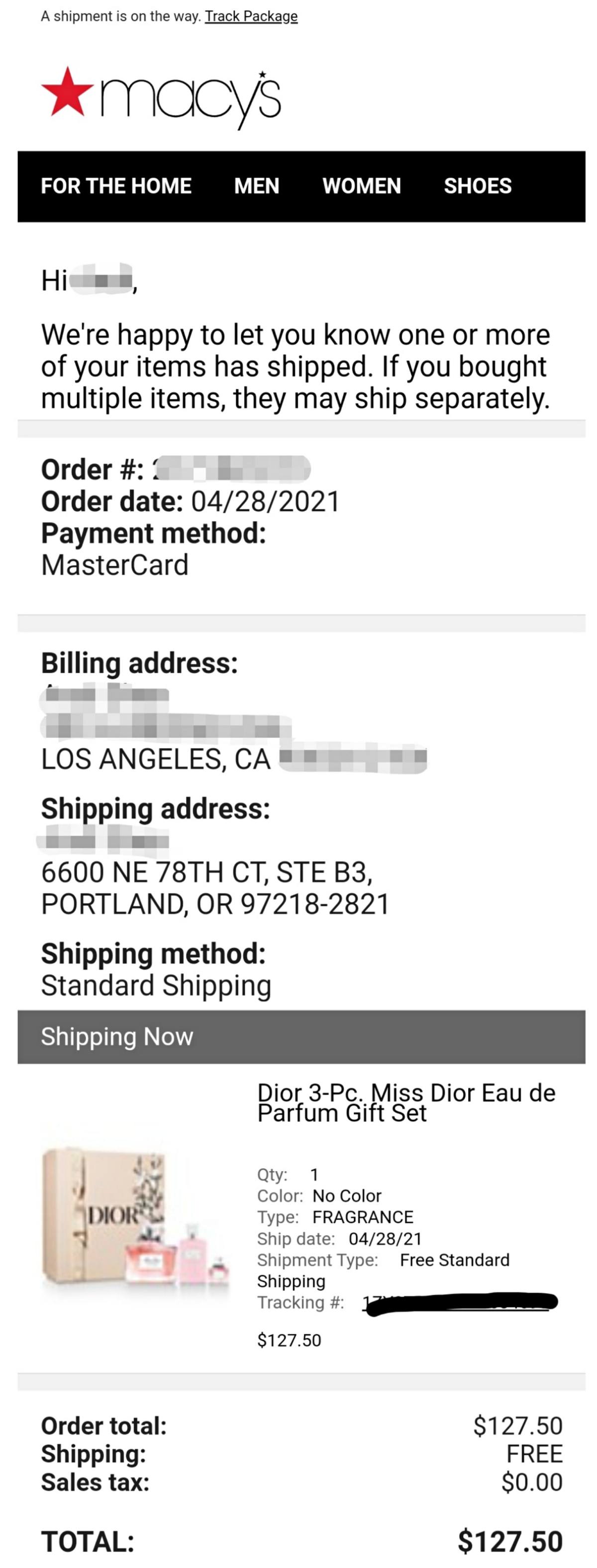Click the order date 04/28/2021
This screenshot has width=597, height=1568.
coord(265,502)
